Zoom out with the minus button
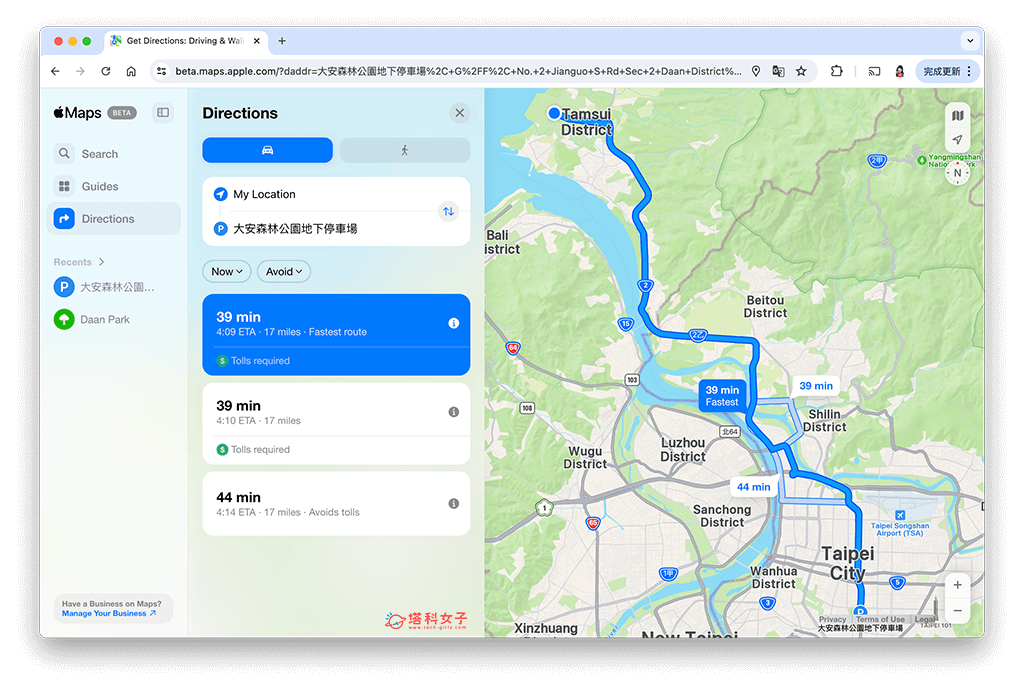Image resolution: width=1024 pixels, height=690 pixels. [957, 611]
